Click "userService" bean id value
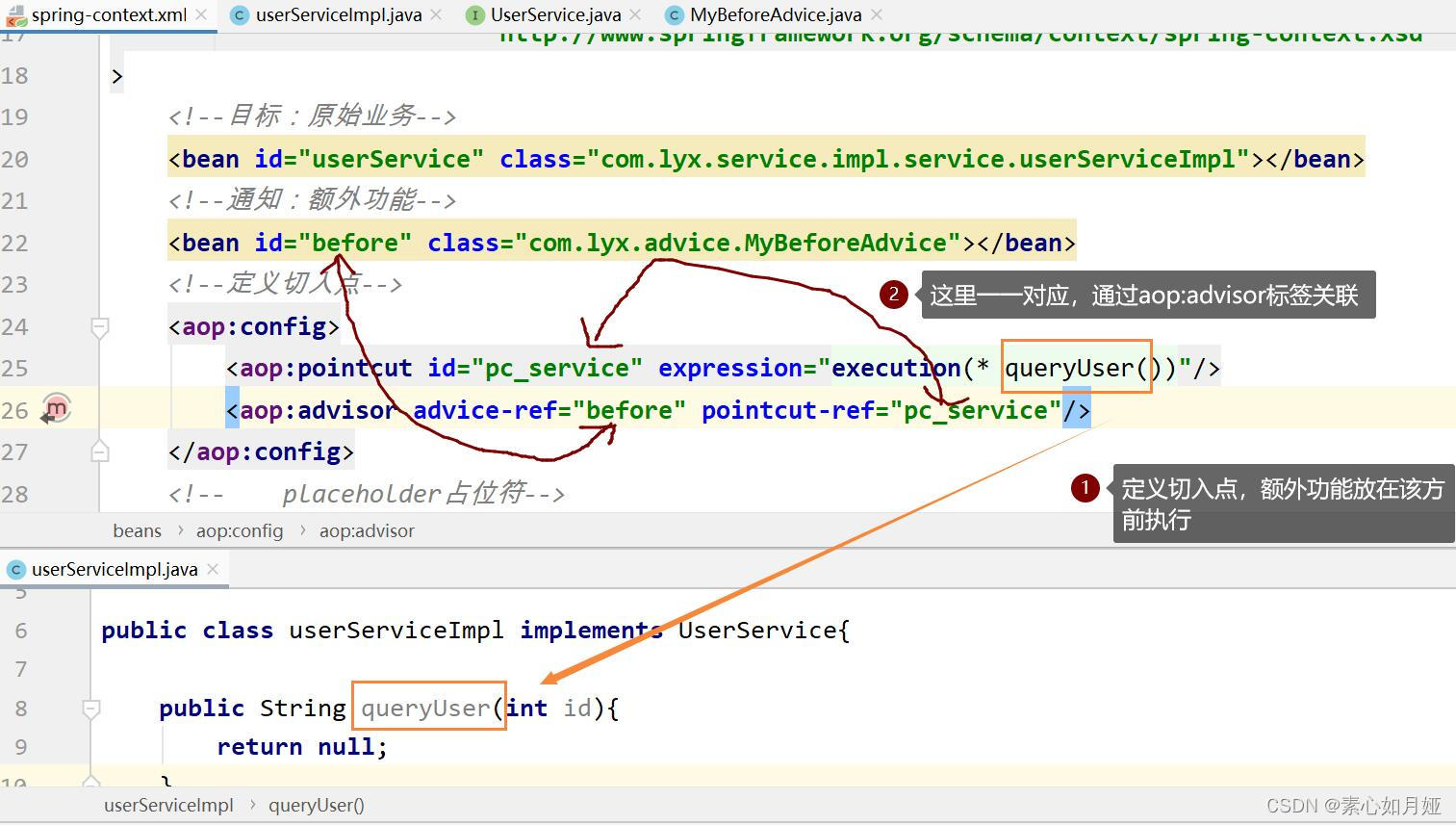Image resolution: width=1456 pixels, height=825 pixels. pyautogui.click(x=391, y=159)
